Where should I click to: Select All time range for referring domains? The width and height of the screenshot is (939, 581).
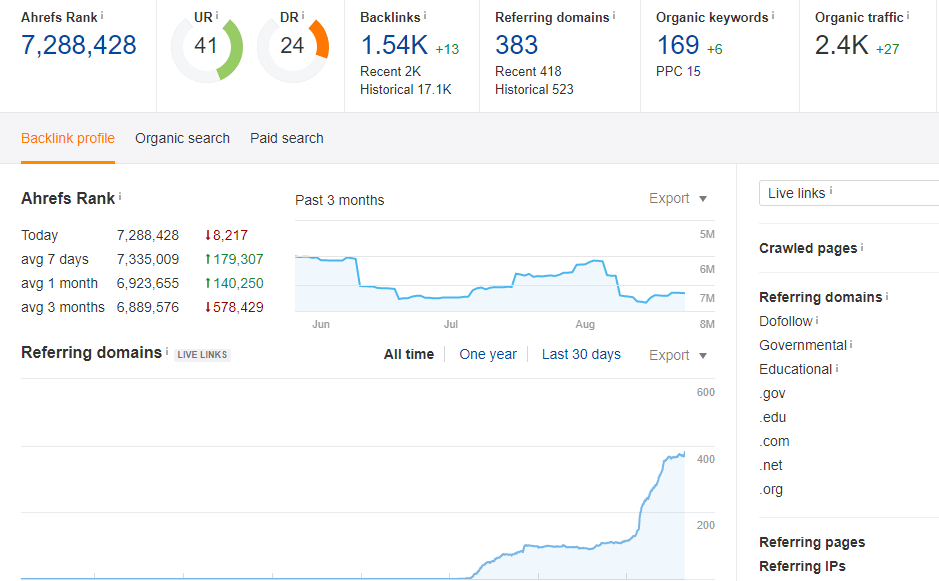[409, 355]
